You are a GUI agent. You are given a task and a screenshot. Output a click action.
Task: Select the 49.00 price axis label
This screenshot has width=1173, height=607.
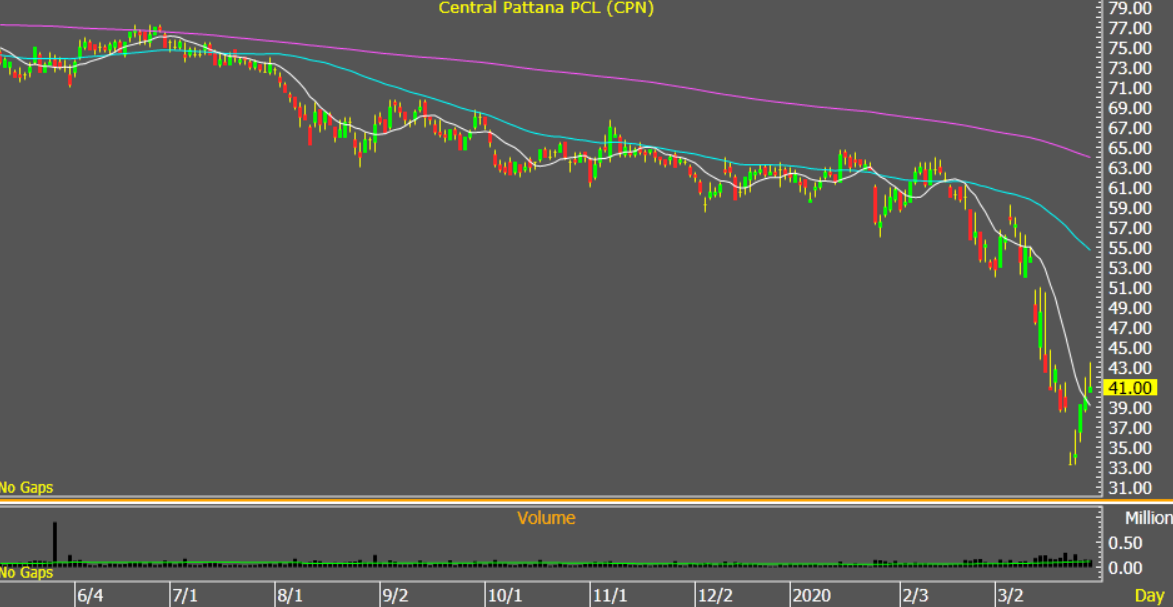pyautogui.click(x=1130, y=308)
